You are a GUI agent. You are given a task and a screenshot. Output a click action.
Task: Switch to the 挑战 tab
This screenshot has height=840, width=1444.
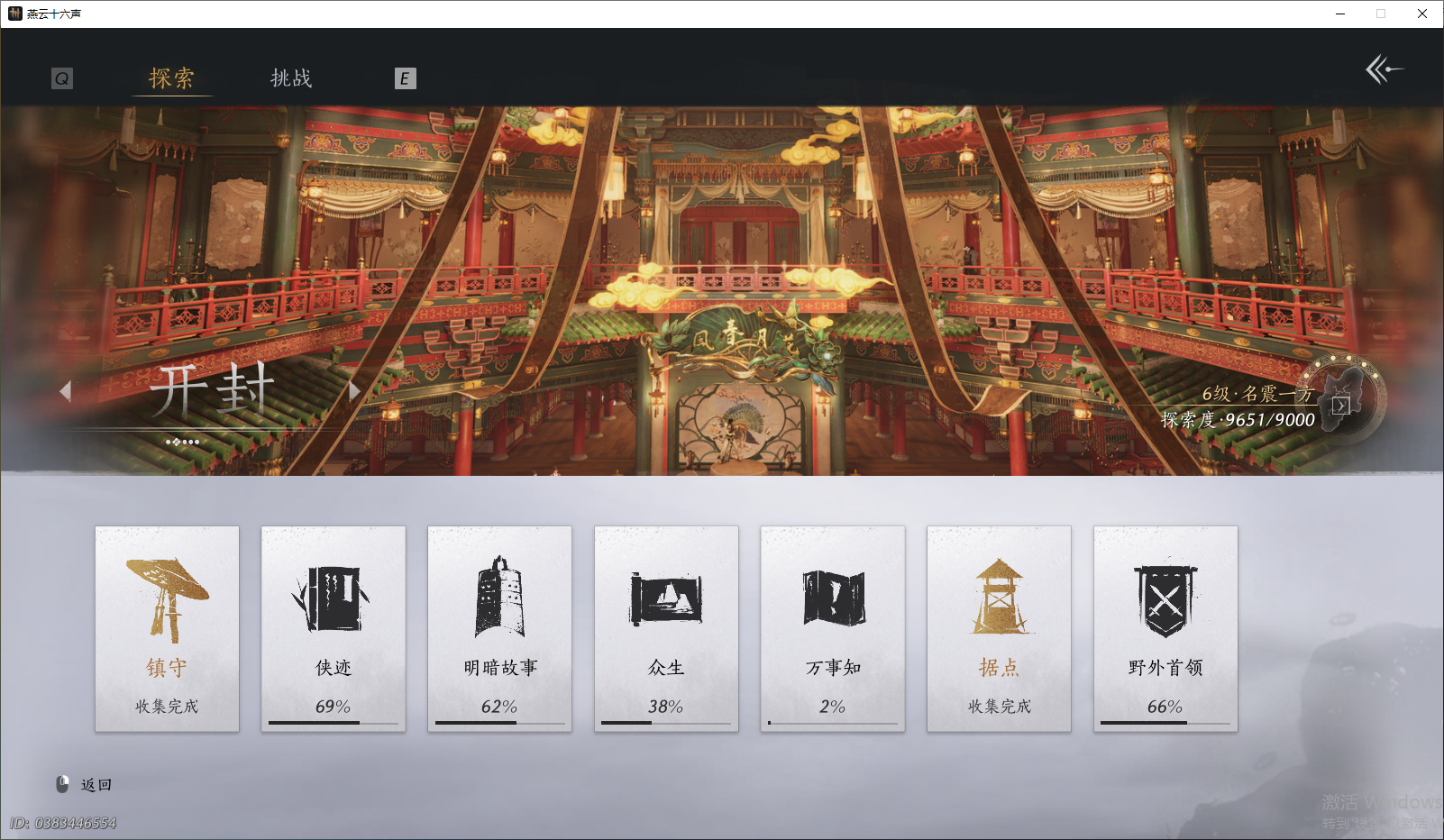(x=292, y=79)
